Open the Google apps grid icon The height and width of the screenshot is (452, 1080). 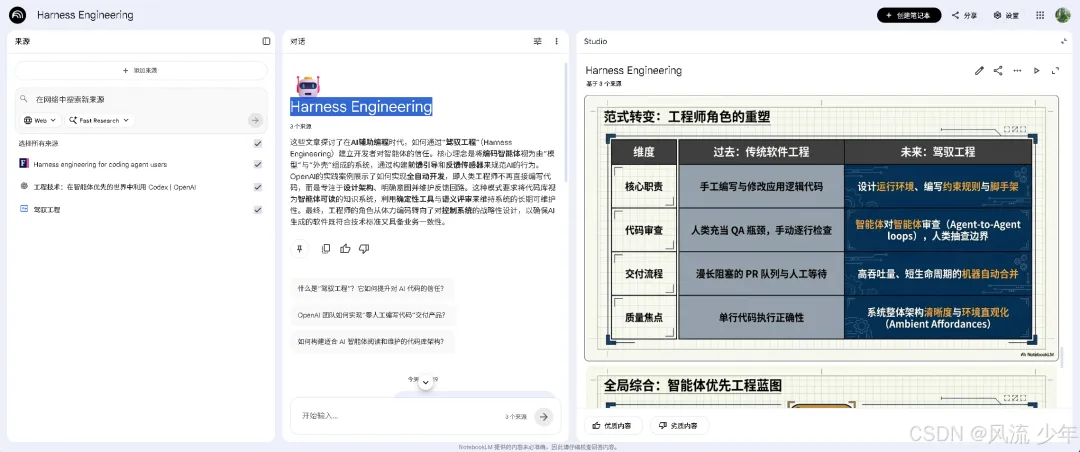[x=1040, y=15]
